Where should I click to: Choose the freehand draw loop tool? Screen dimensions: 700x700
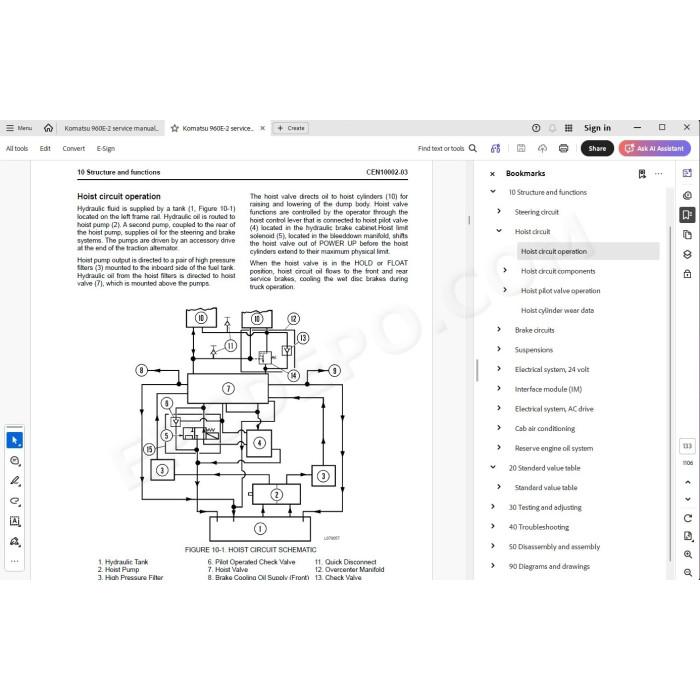point(15,501)
